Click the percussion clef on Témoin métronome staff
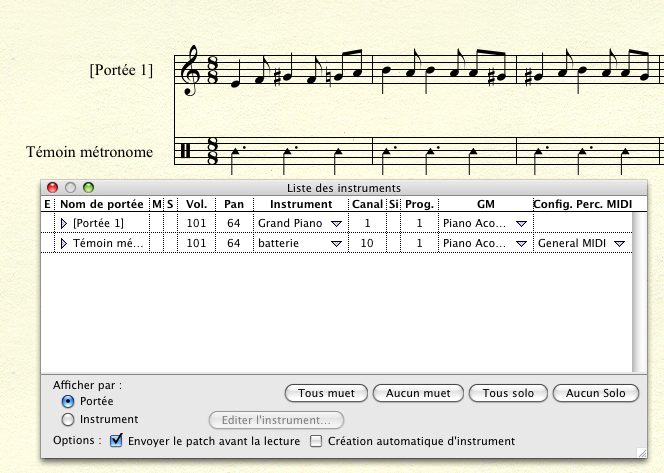664x473 pixels. (x=185, y=152)
